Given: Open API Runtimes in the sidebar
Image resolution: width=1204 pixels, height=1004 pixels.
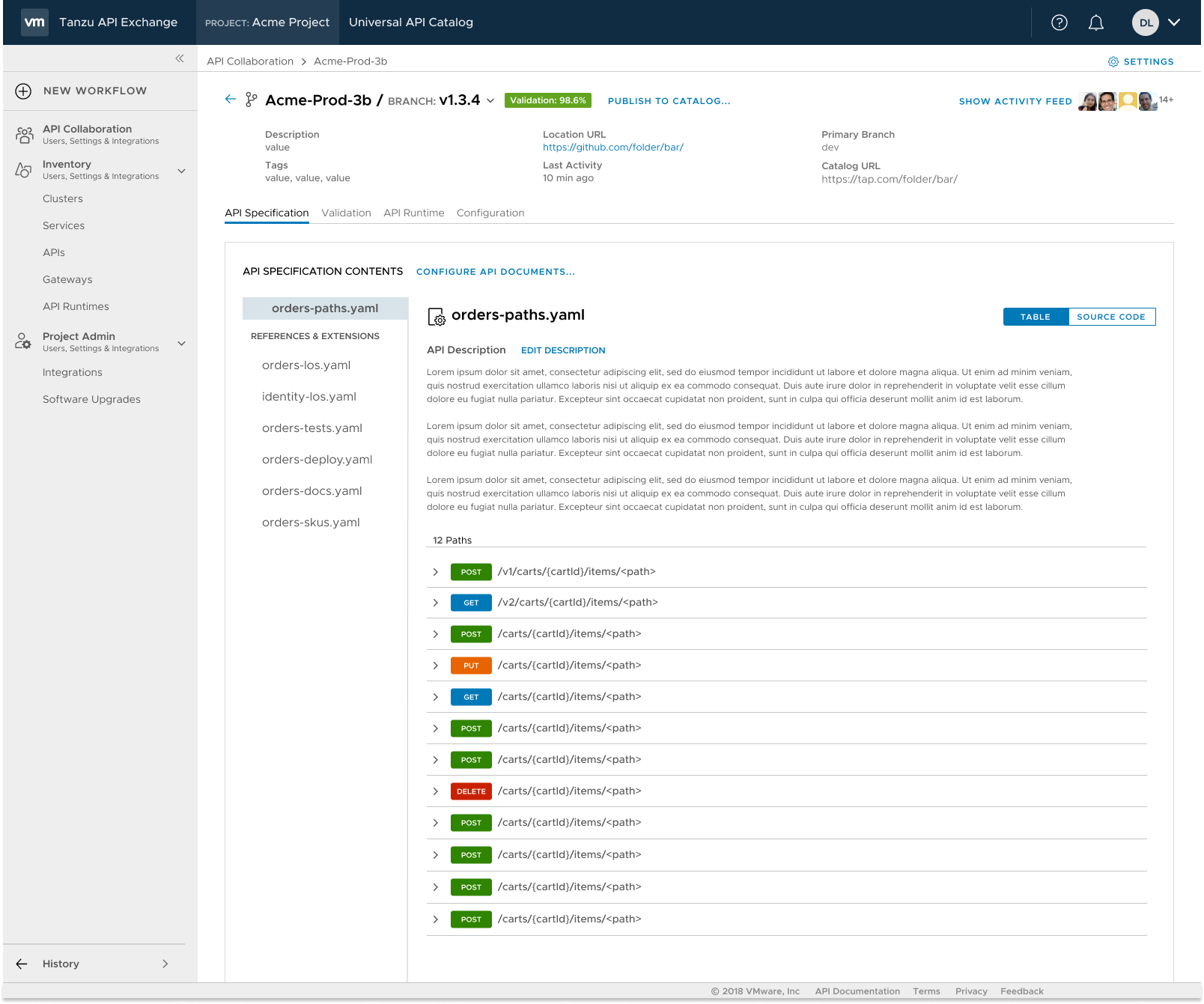Looking at the screenshot, I should click(x=76, y=307).
